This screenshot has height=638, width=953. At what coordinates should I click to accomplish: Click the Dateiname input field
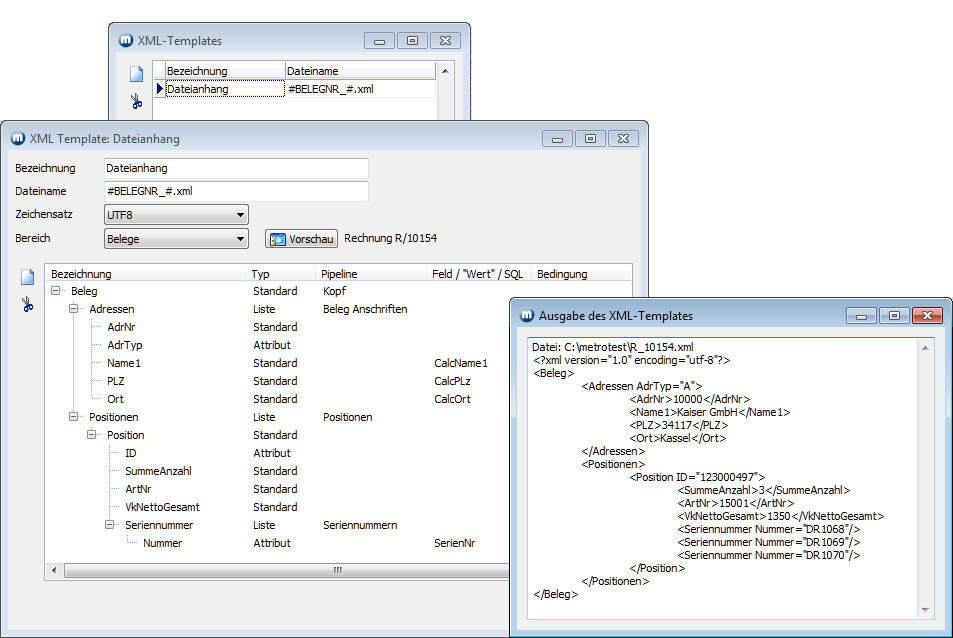(236, 191)
